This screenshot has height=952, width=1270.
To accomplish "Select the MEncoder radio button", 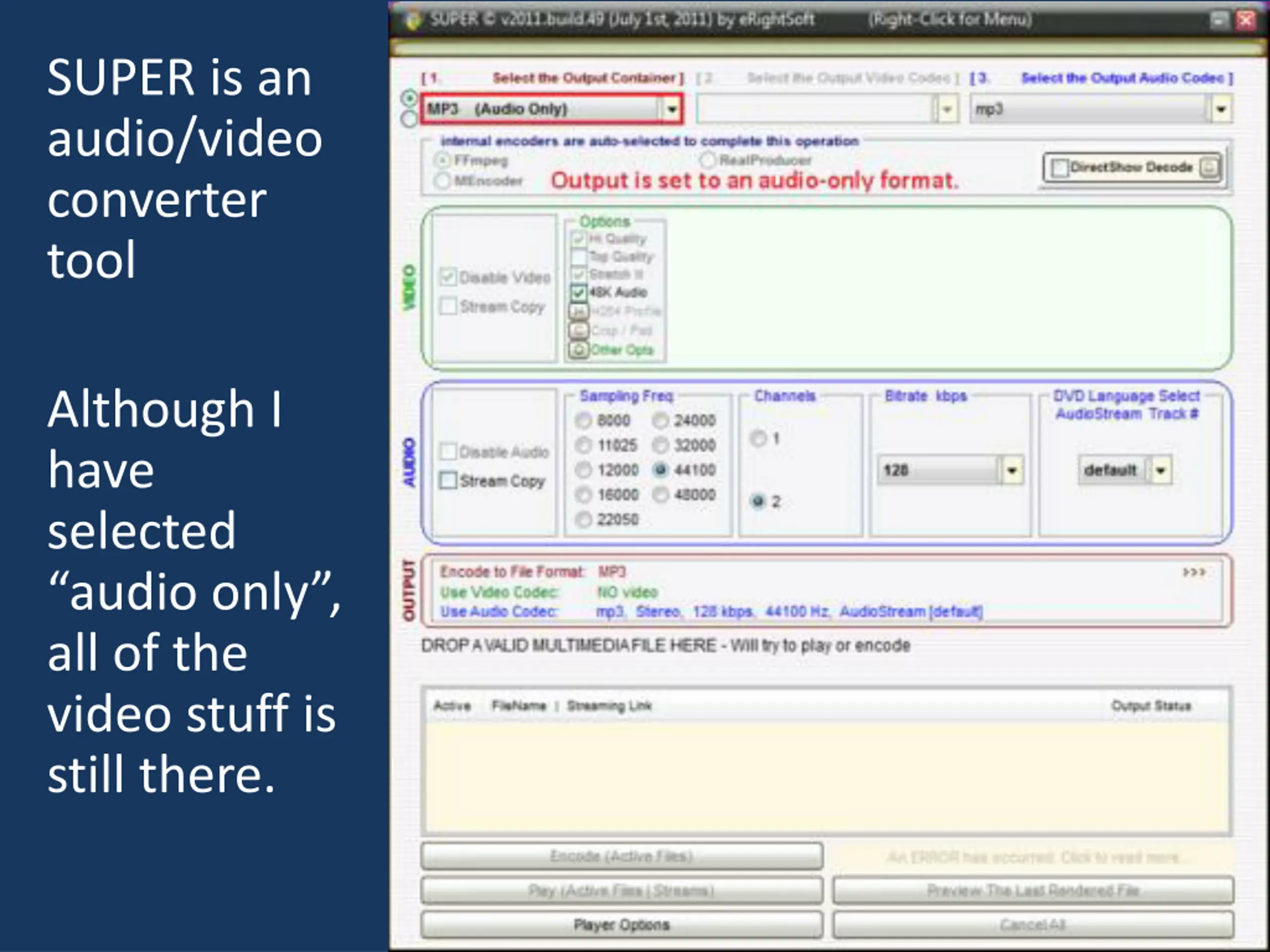I will click(x=442, y=181).
